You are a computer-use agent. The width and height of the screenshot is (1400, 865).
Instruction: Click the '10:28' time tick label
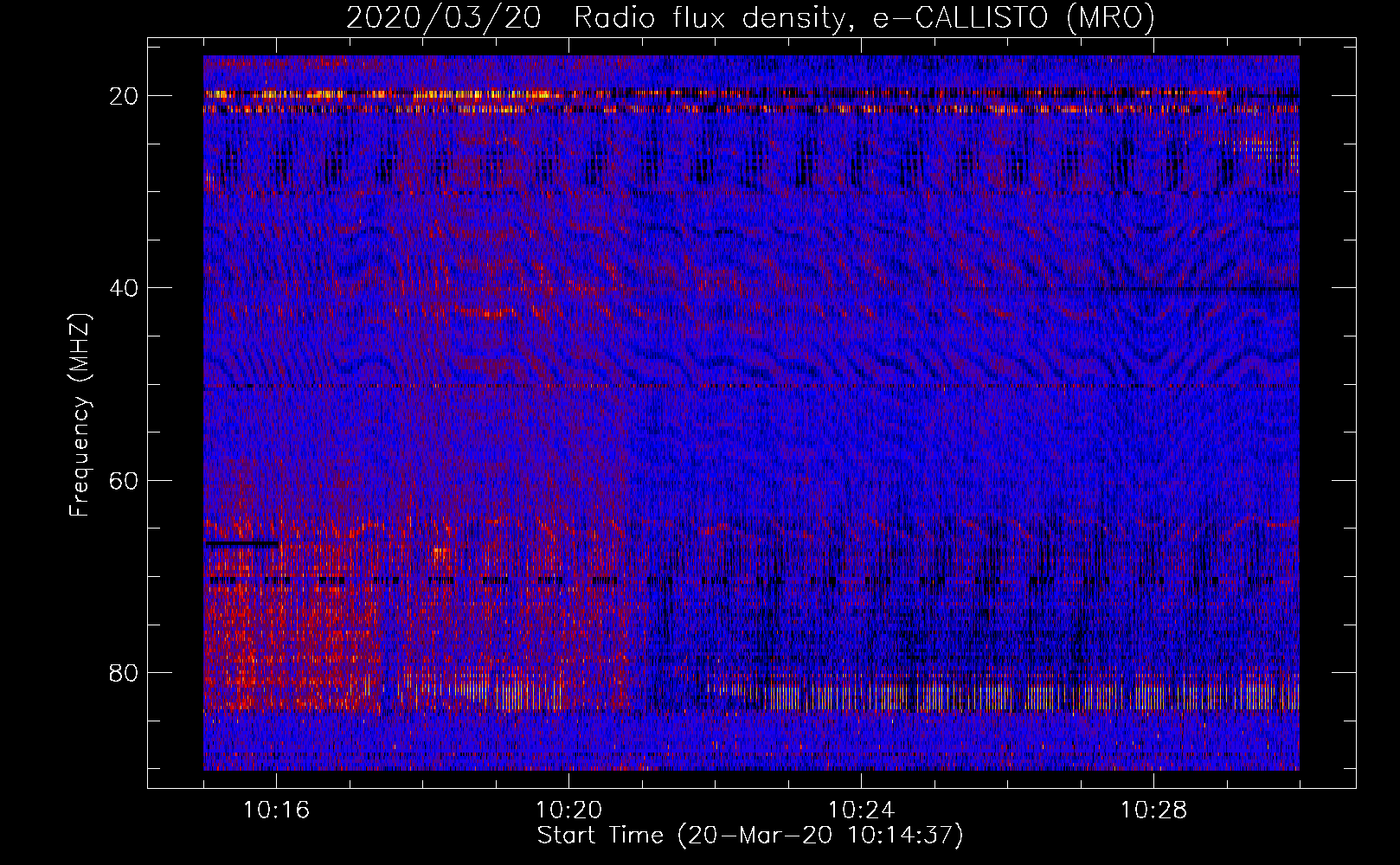pyautogui.click(x=1153, y=811)
